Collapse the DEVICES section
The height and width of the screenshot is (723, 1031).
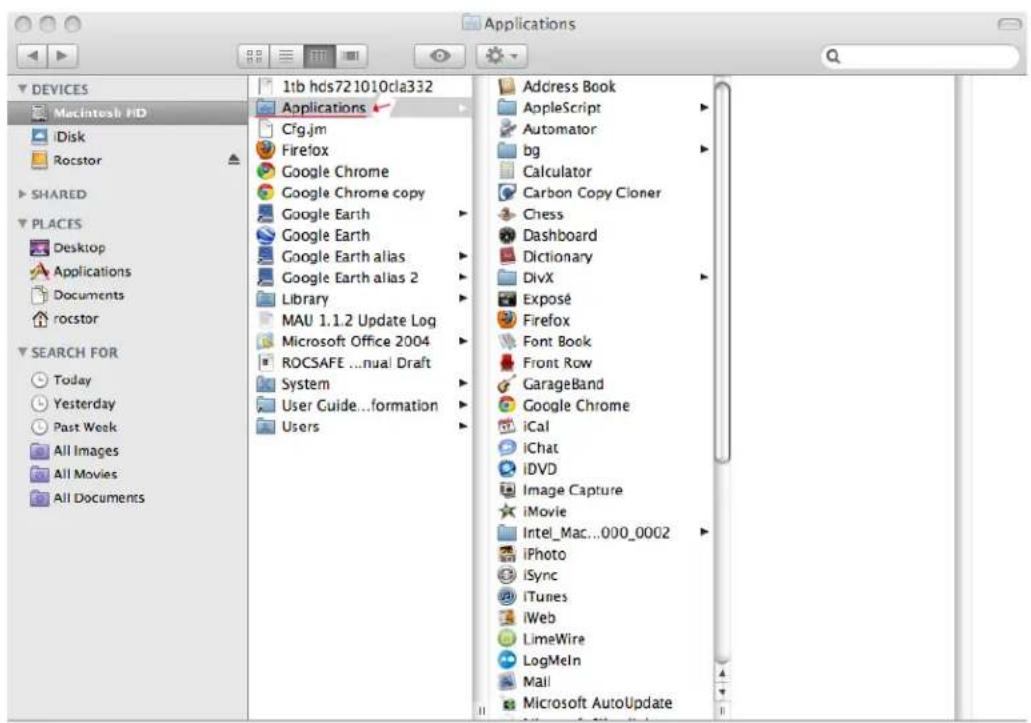[23, 89]
